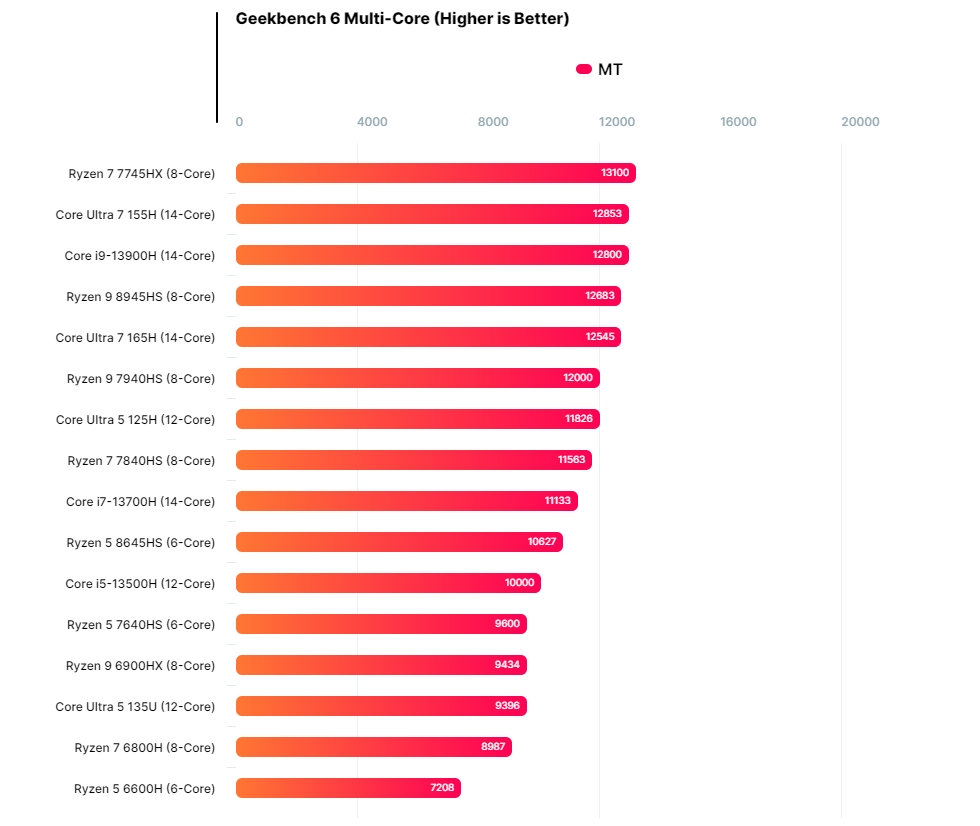This screenshot has height=826, width=980.
Task: Select the Core Ultra 5 125H bar
Action: (417, 419)
